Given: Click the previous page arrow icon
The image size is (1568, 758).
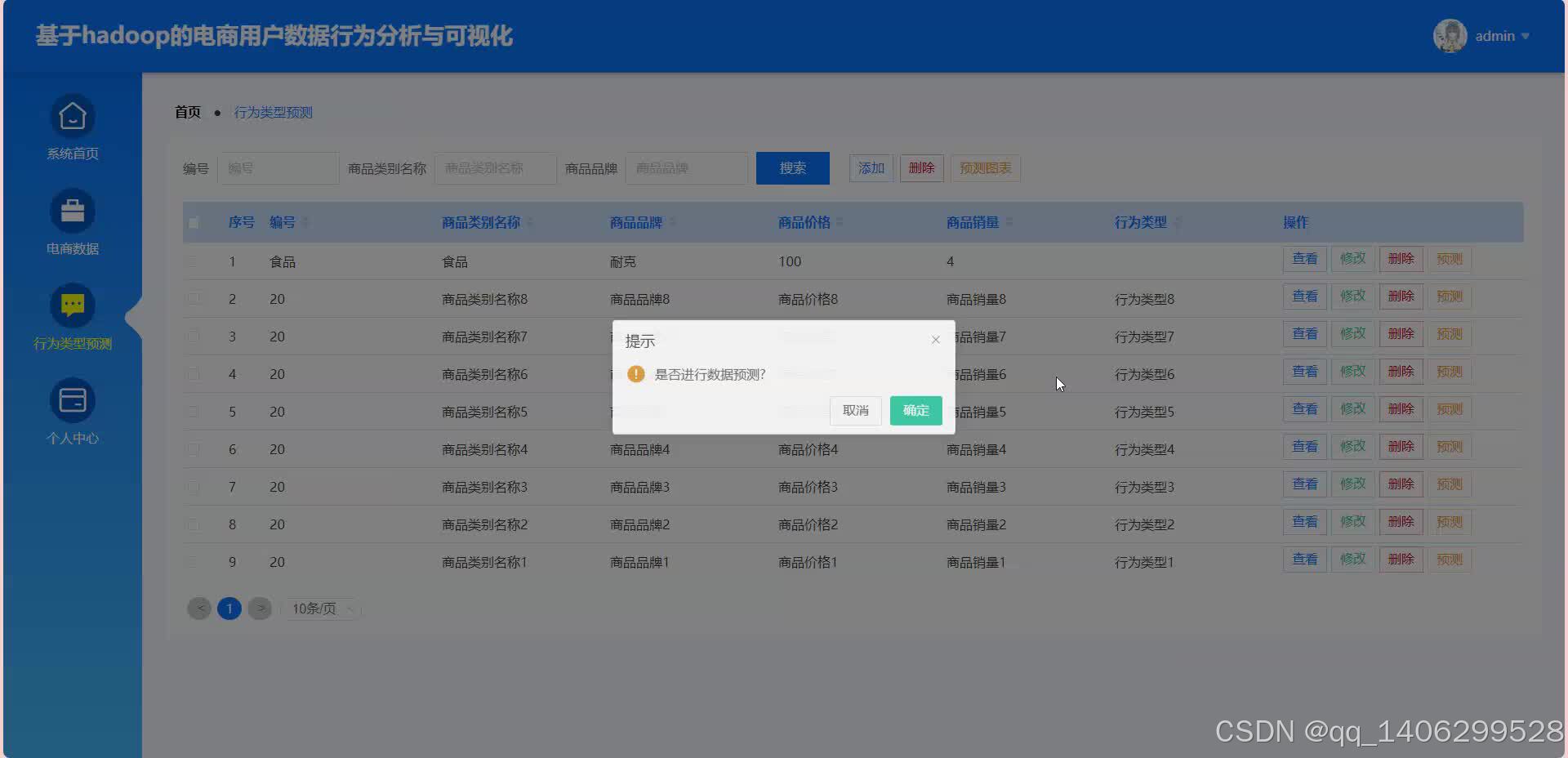Looking at the screenshot, I should coord(199,608).
